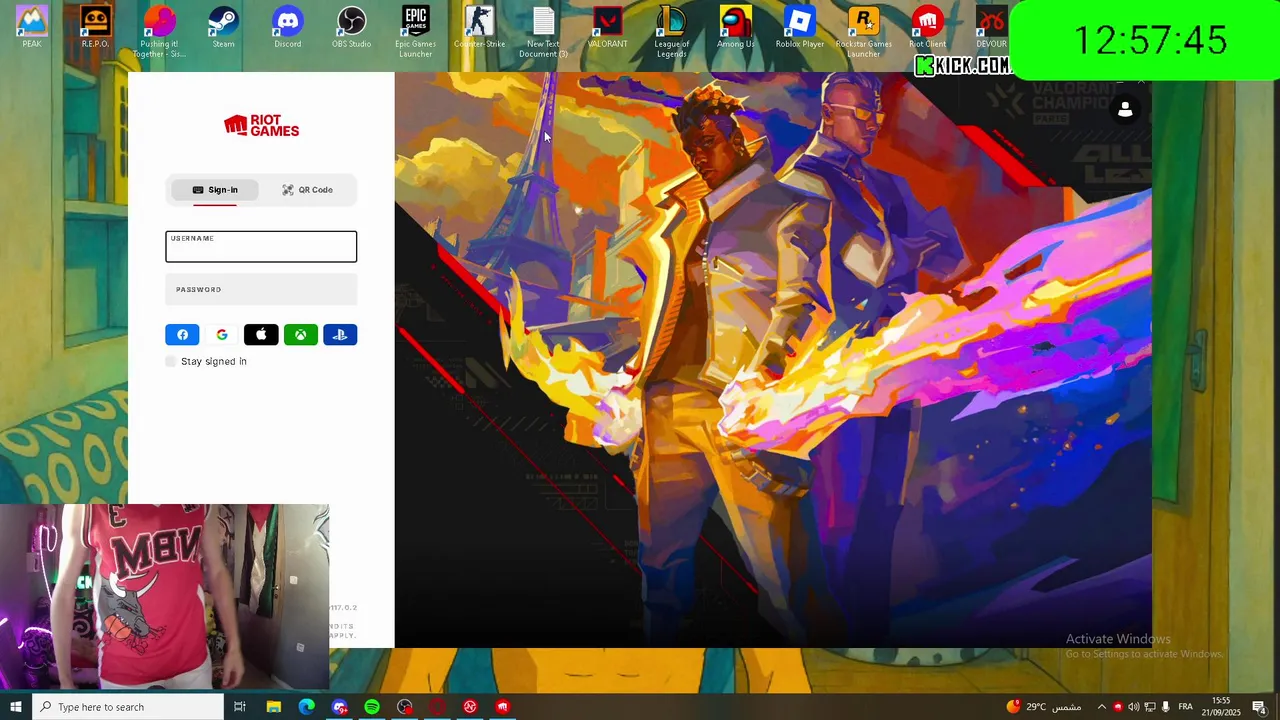Open File Explorer from the taskbar

pos(273,707)
